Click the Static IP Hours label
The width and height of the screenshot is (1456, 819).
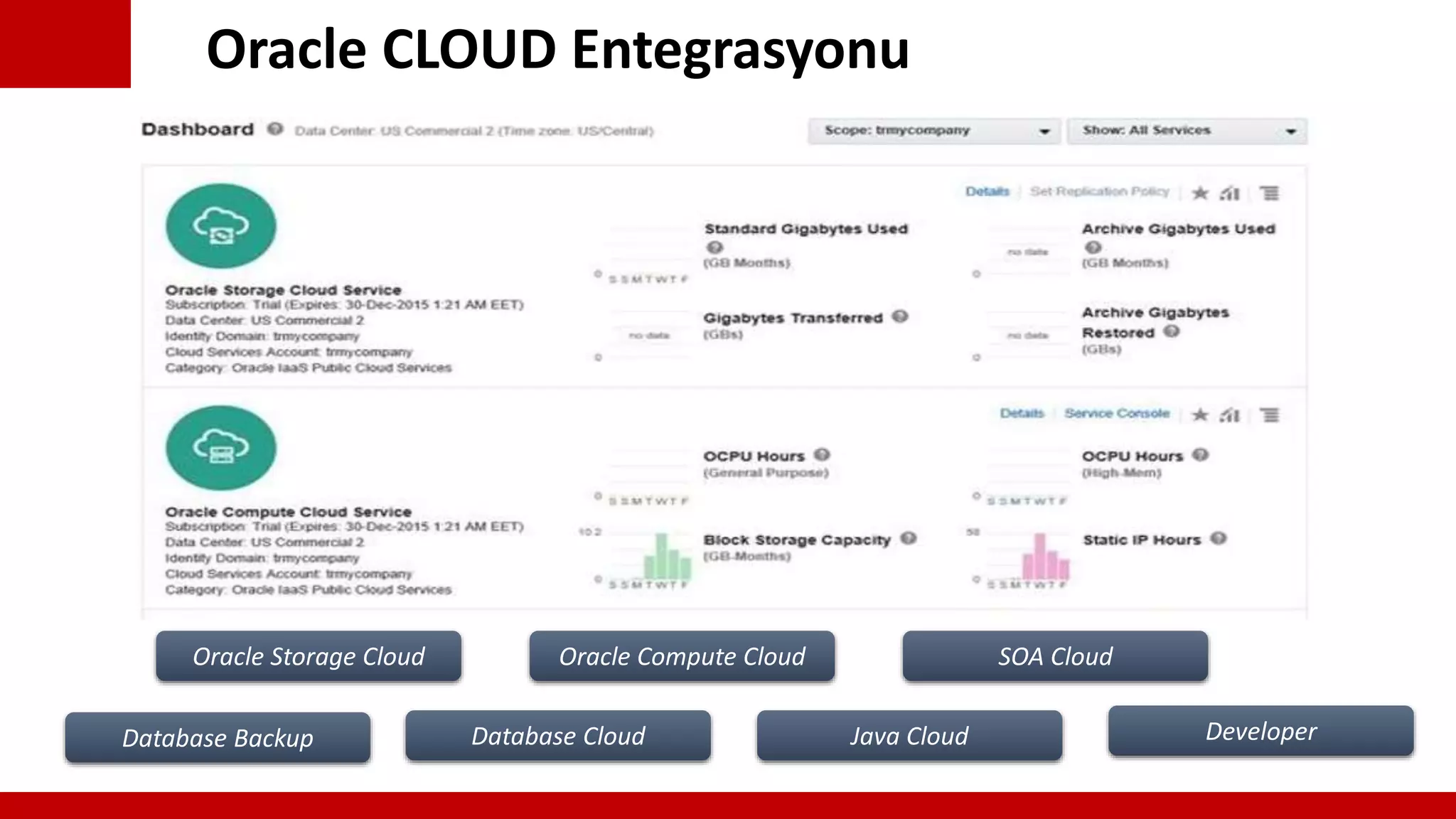click(x=1142, y=540)
